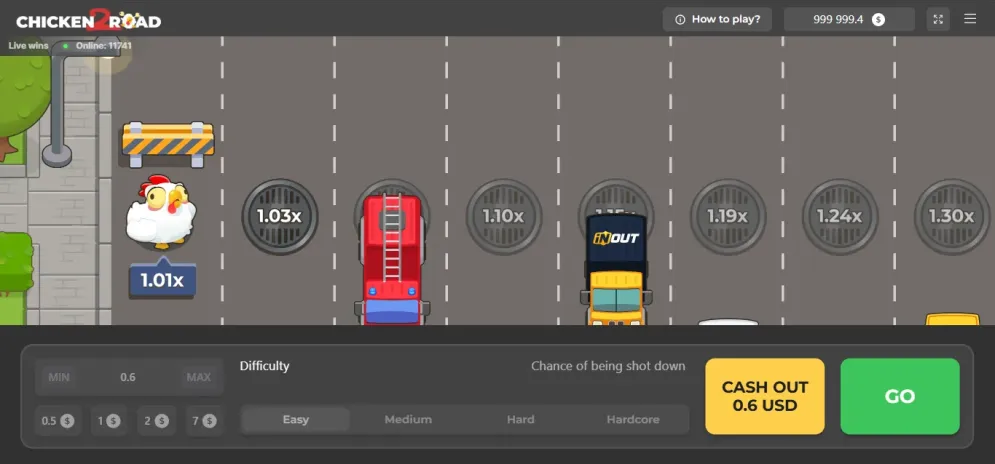Image resolution: width=995 pixels, height=464 pixels.
Task: Choose the 7 dollar quick bet
Action: pos(205,421)
